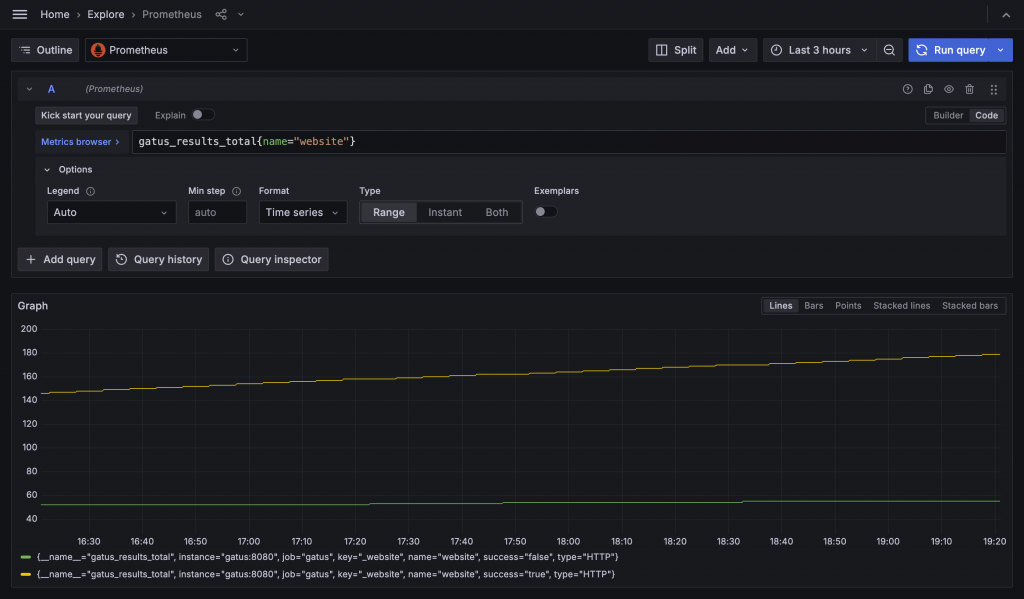This screenshot has width=1024, height=599.
Task: Click the share icon beside Prometheus breadcrumb
Action: [221, 15]
